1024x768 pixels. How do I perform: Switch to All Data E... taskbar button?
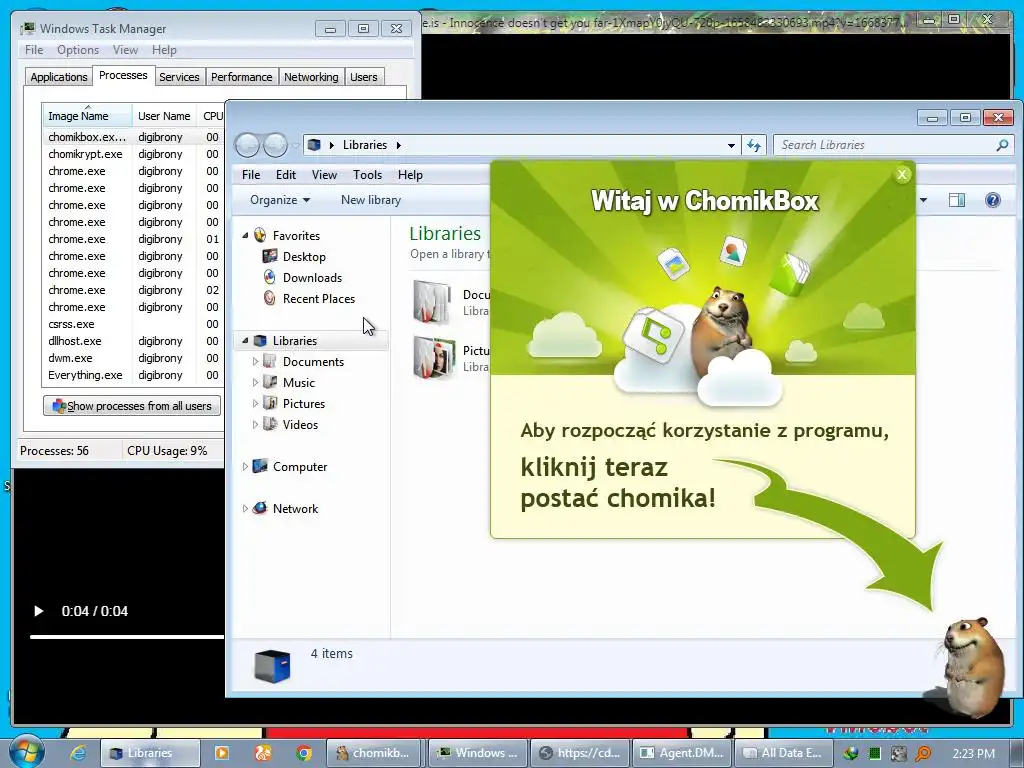pyautogui.click(x=784, y=753)
